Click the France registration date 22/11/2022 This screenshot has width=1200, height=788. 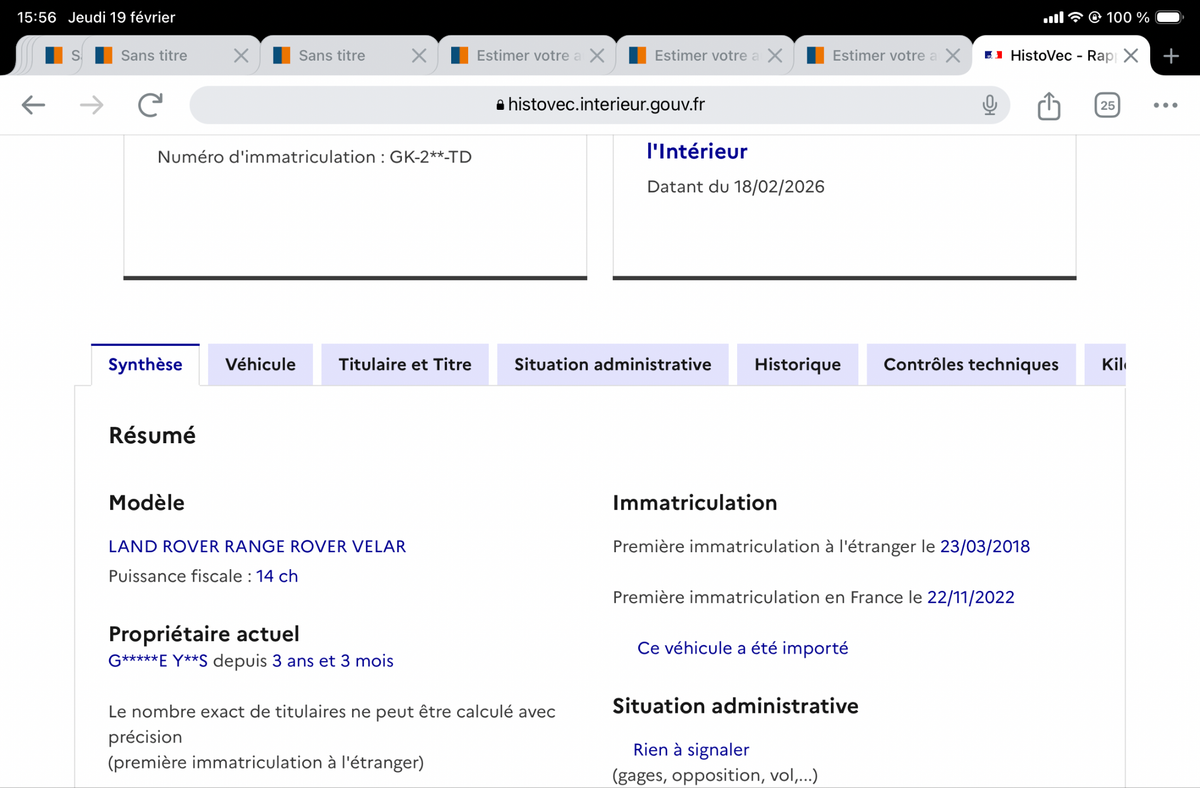pos(971,597)
